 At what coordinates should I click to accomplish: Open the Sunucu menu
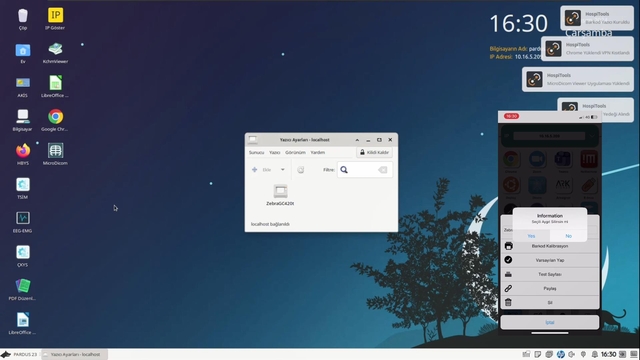pos(256,152)
